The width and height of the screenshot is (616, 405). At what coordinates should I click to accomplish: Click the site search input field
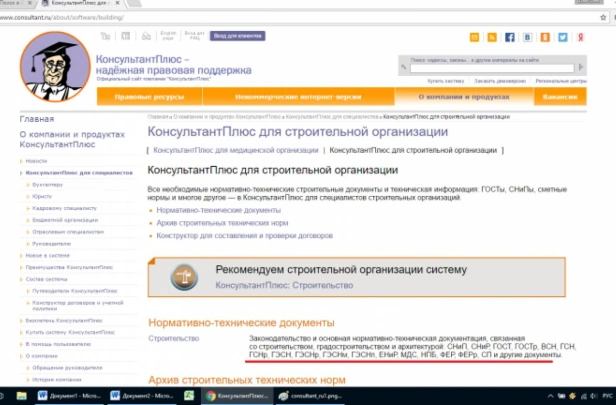(x=492, y=68)
